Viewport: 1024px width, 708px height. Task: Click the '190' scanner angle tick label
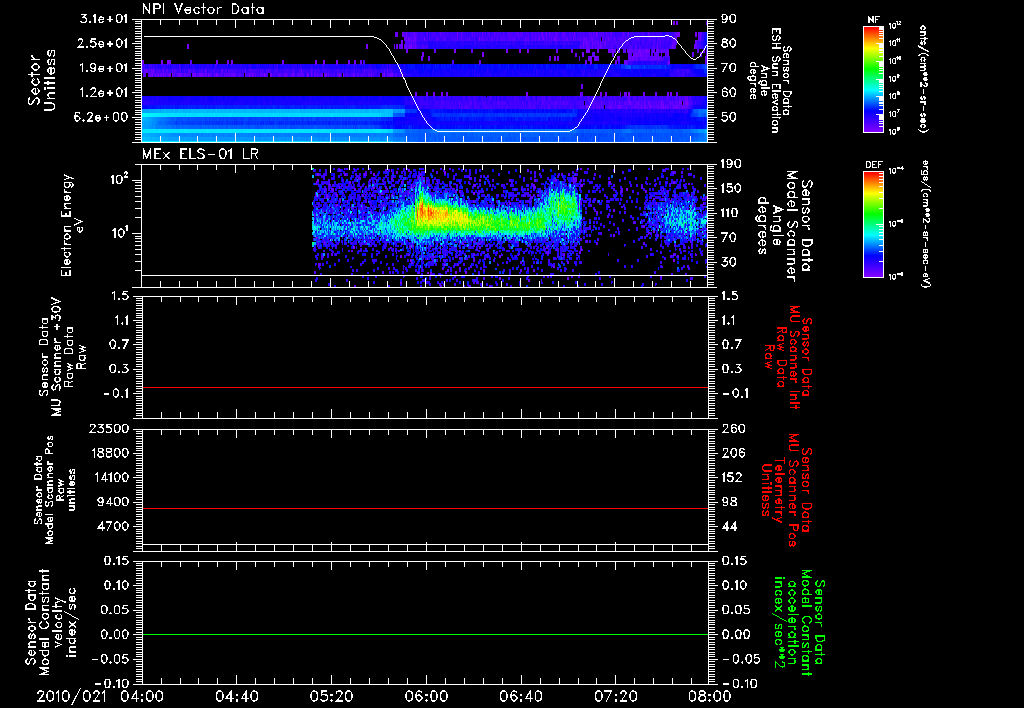point(730,164)
